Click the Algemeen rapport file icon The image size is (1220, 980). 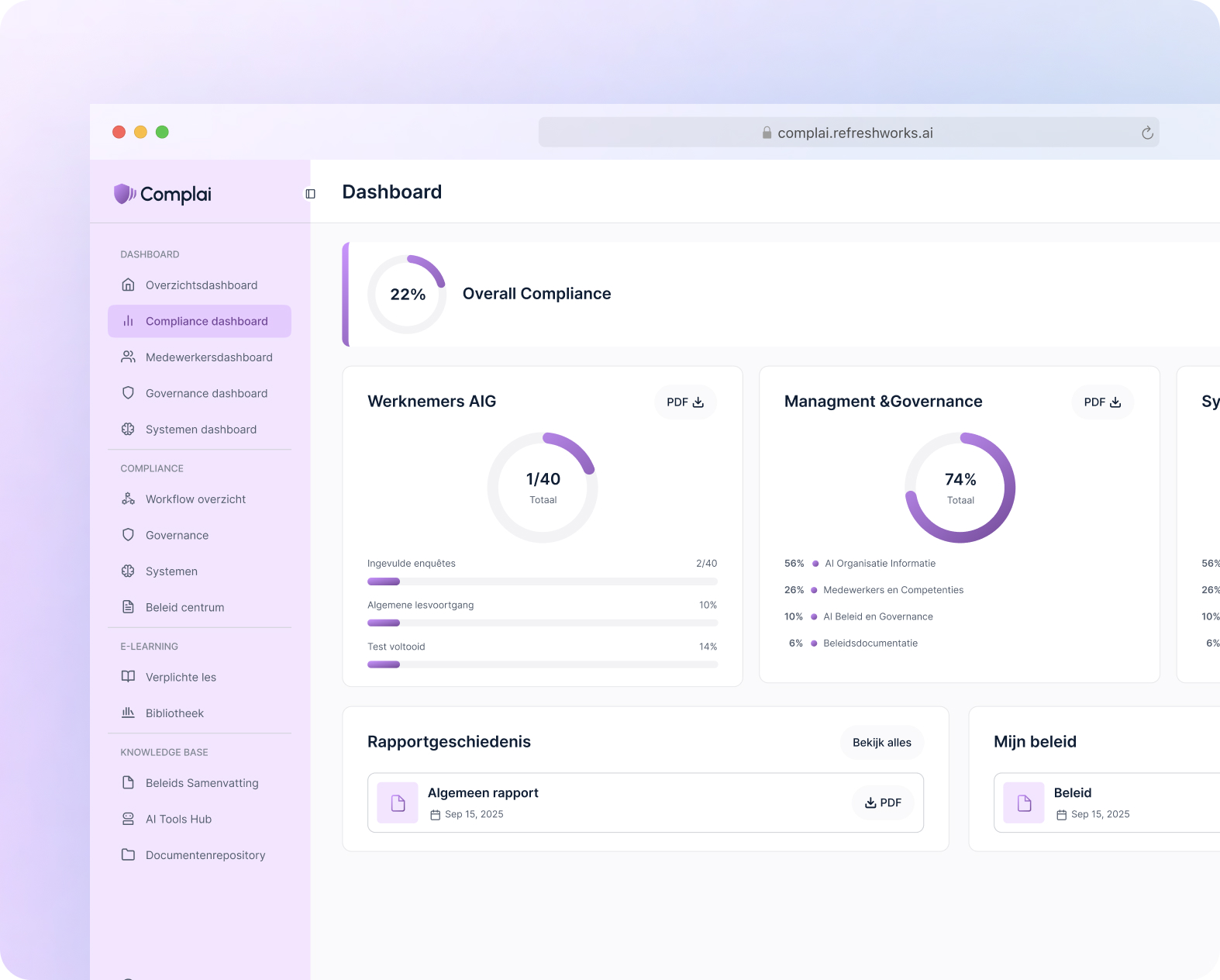pos(398,803)
